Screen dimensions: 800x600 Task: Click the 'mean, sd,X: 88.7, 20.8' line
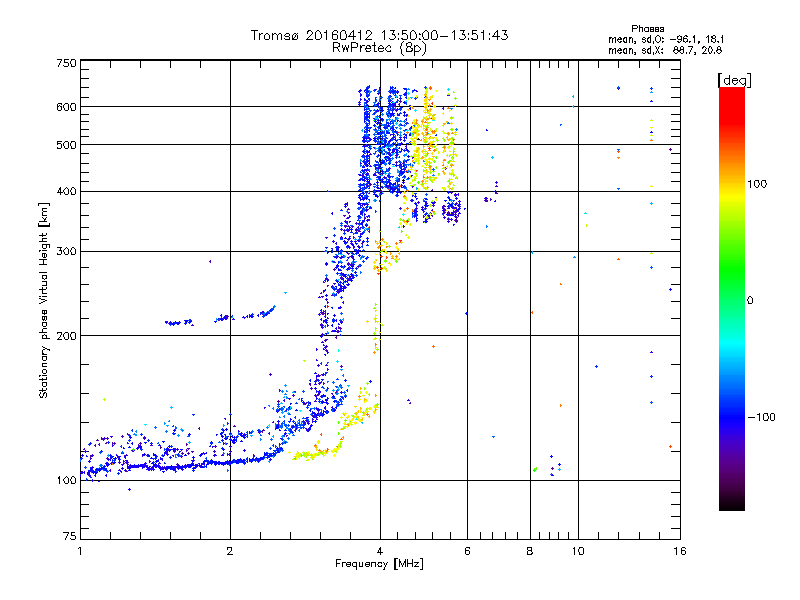click(665, 50)
